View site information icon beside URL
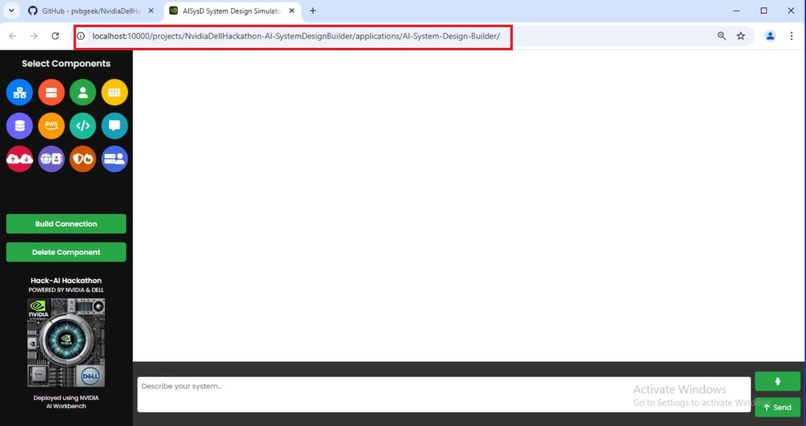The image size is (806, 426). (81, 36)
